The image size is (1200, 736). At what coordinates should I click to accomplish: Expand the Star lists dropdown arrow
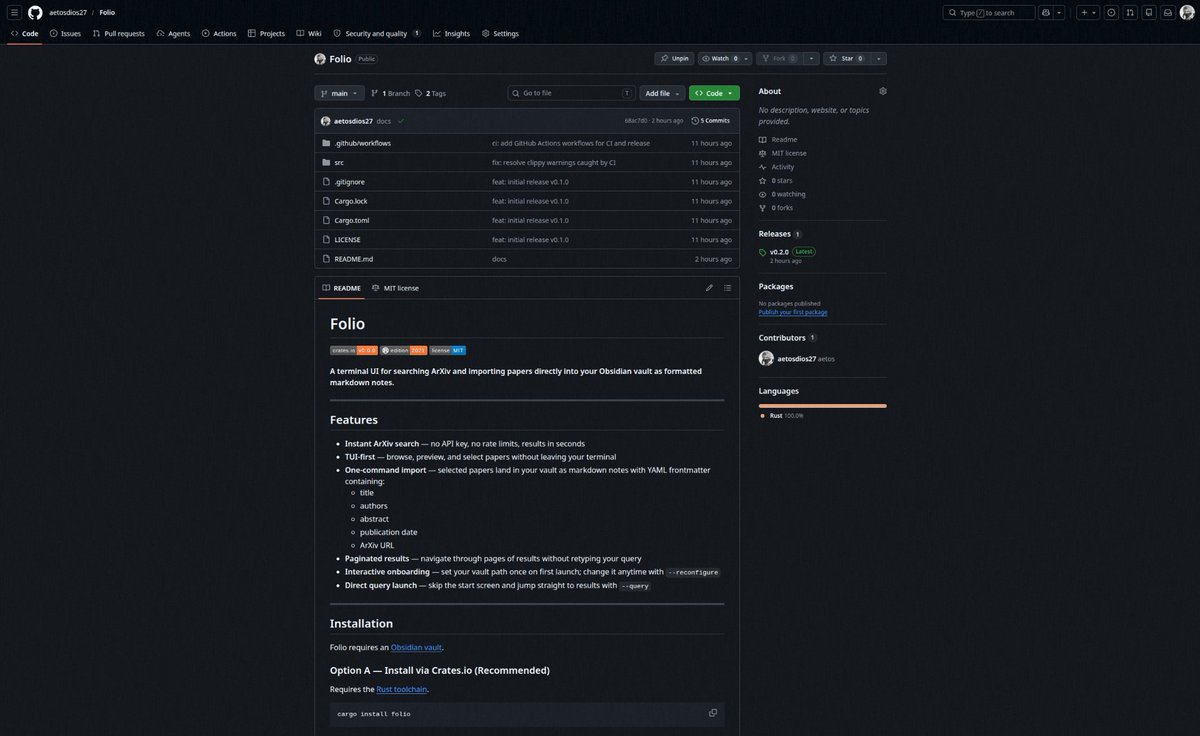879,58
